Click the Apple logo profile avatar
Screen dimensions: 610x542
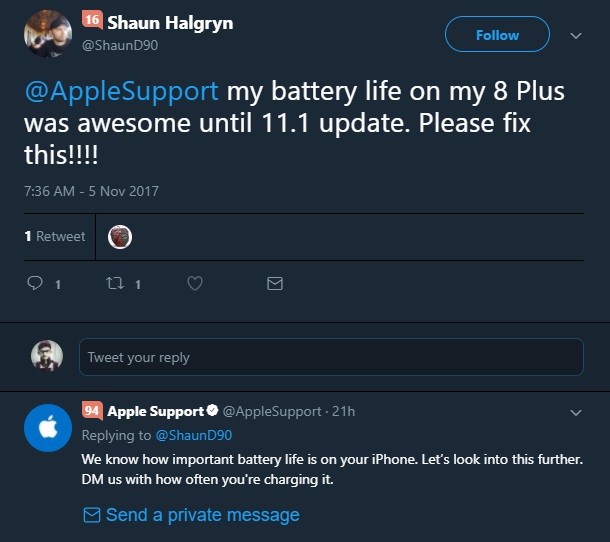(45, 430)
